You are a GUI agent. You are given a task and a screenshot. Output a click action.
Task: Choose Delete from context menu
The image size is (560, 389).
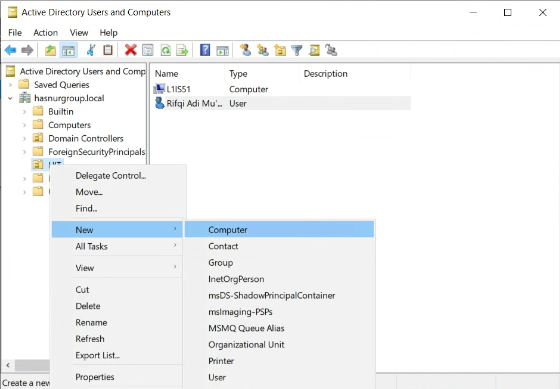tap(117, 306)
